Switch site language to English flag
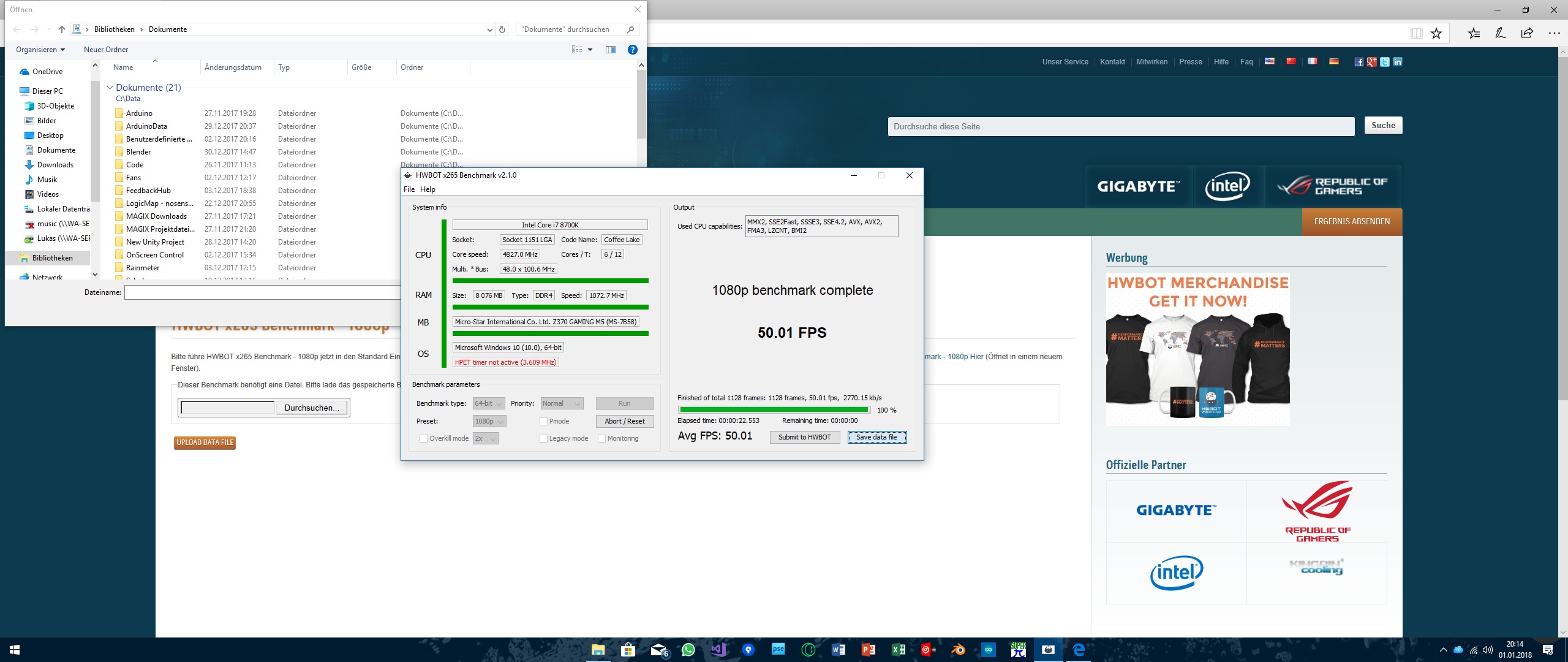This screenshot has width=1568, height=662. click(1270, 61)
